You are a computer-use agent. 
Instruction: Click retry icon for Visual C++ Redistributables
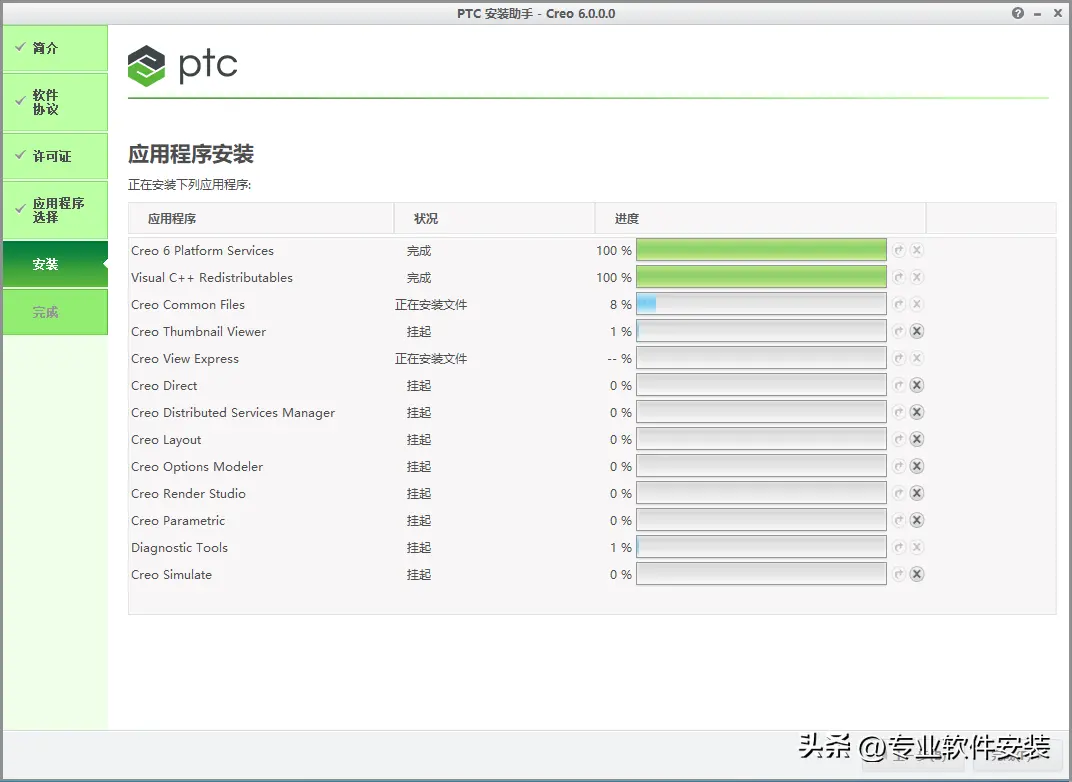(898, 278)
